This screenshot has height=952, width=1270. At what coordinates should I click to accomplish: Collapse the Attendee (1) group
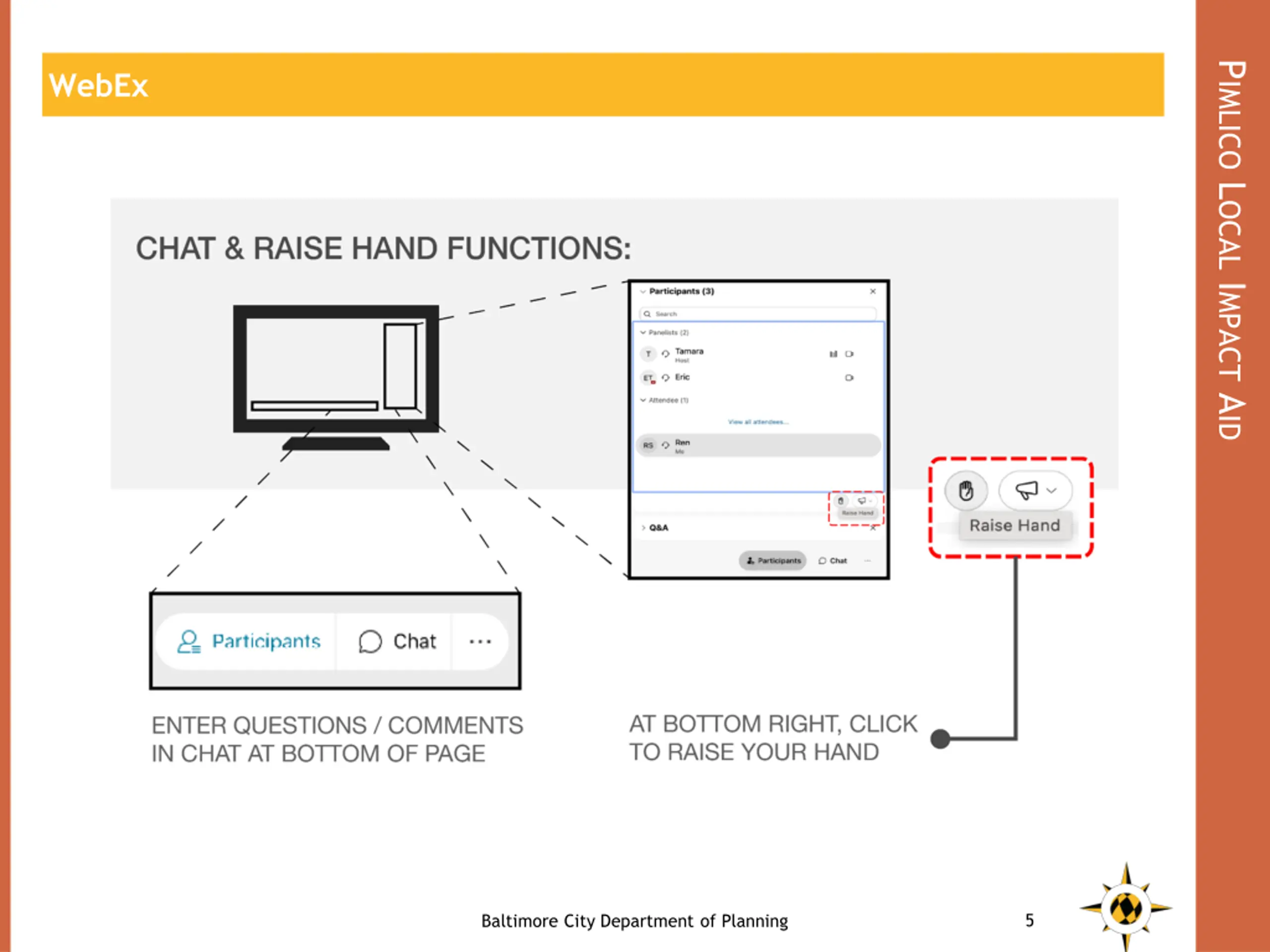click(x=643, y=400)
